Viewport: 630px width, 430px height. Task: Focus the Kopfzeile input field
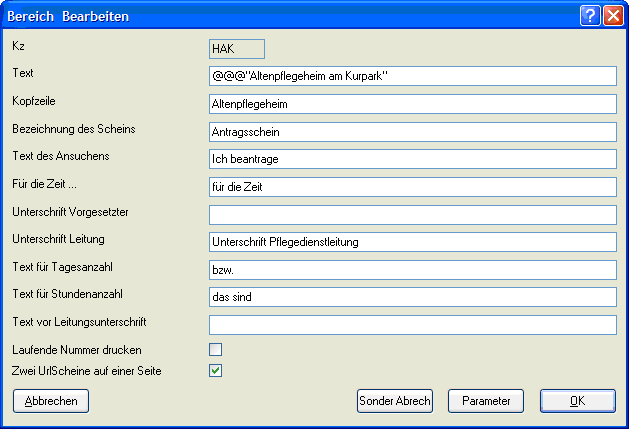click(412, 104)
